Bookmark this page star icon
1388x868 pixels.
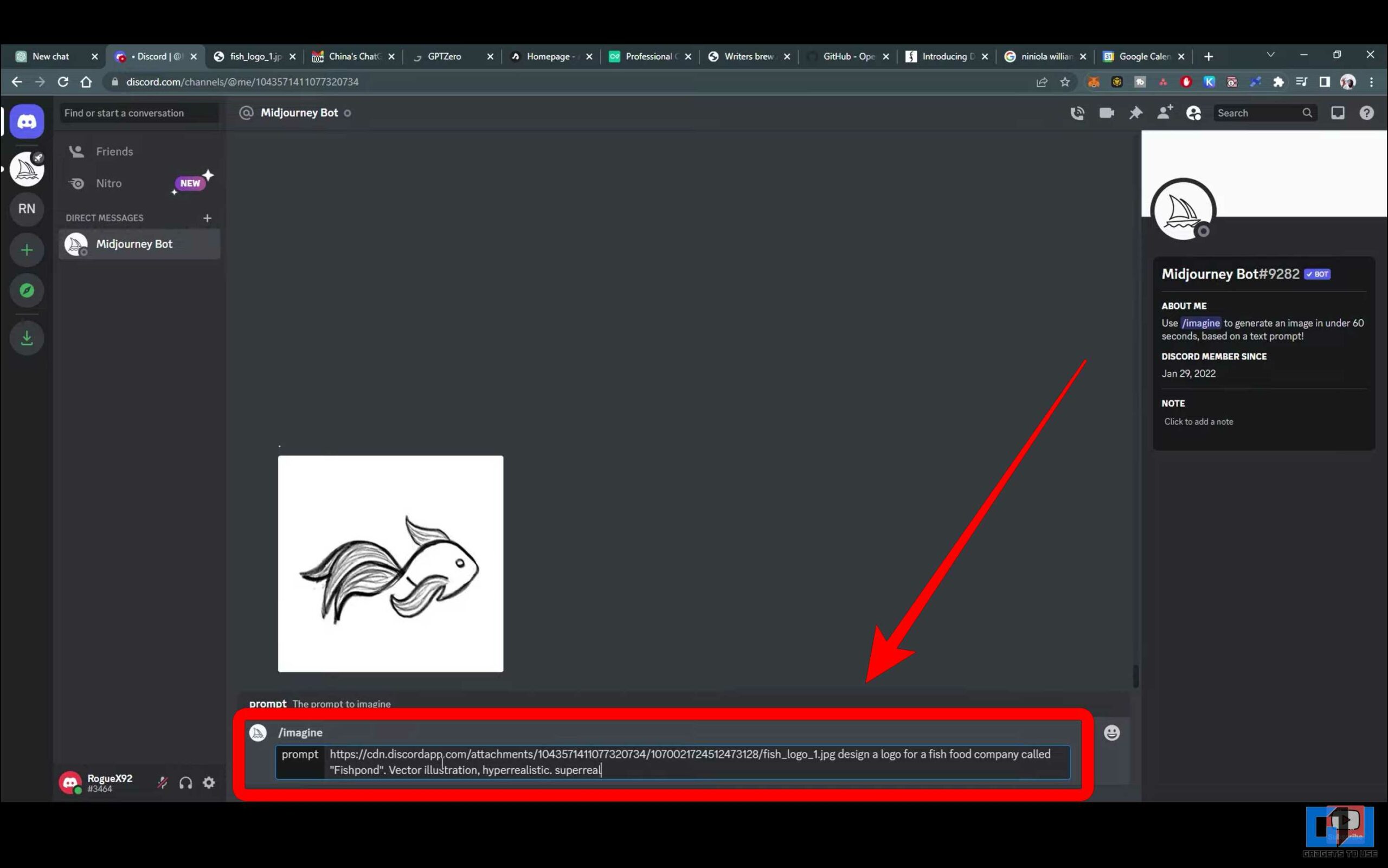(x=1065, y=82)
